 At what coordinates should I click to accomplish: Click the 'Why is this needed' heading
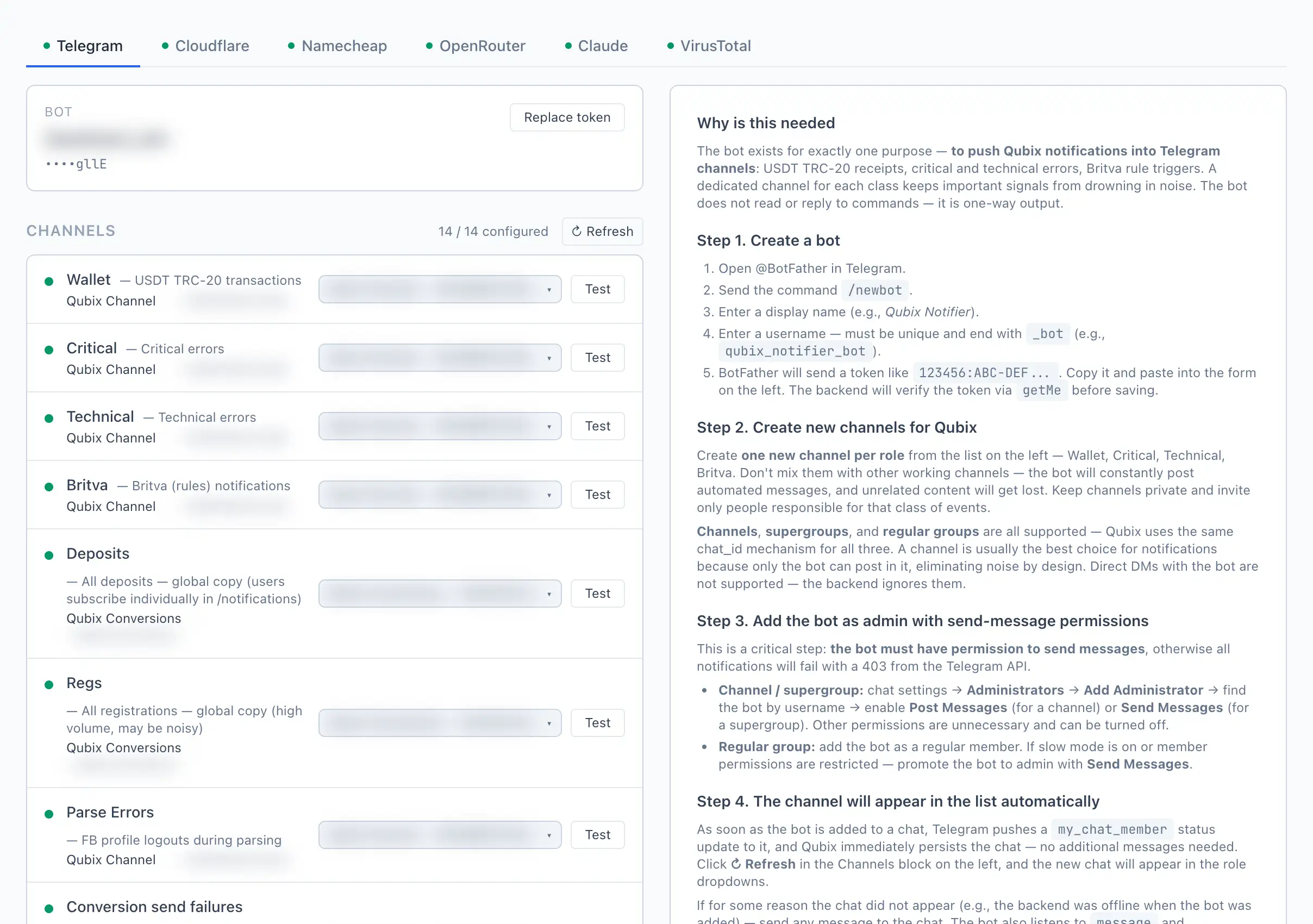tap(766, 123)
